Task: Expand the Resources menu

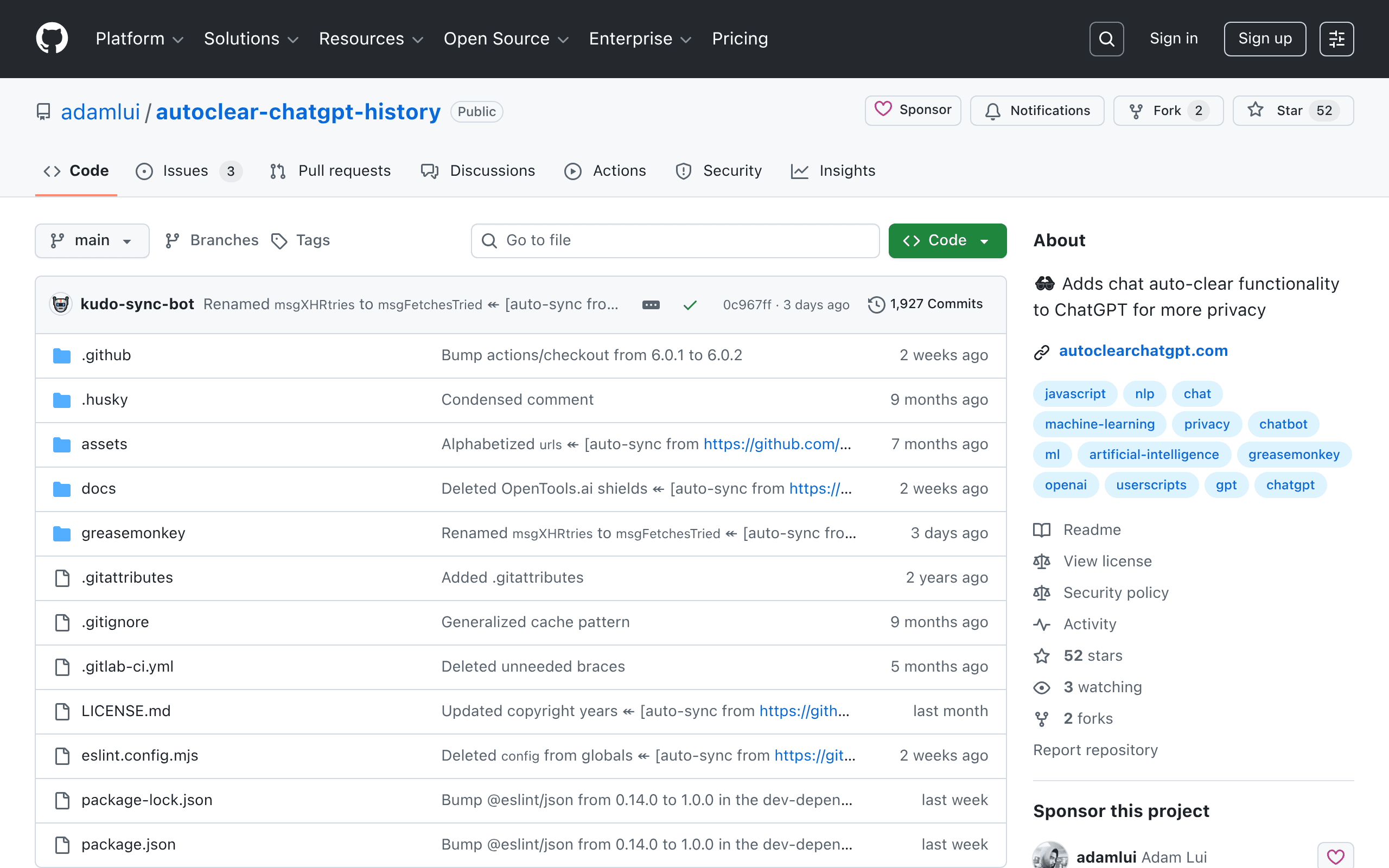Action: [371, 39]
